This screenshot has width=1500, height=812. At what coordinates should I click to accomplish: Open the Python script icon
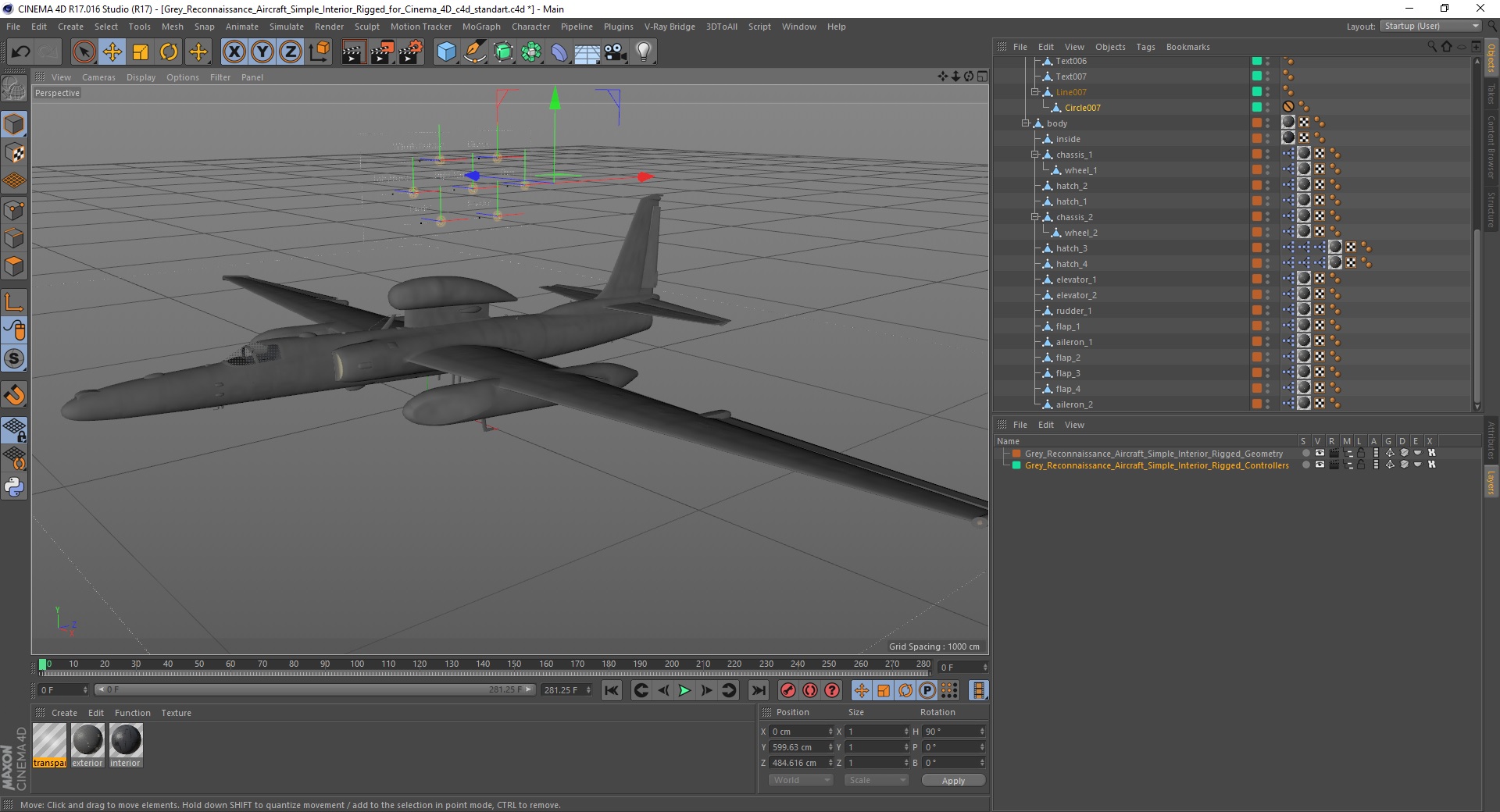pos(14,487)
